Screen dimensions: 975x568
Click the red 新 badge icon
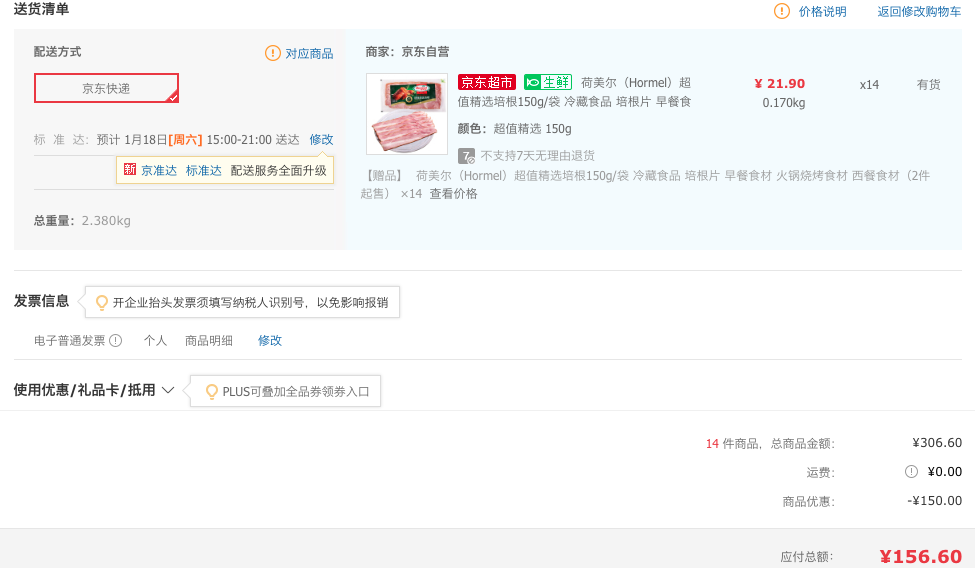pyautogui.click(x=129, y=169)
